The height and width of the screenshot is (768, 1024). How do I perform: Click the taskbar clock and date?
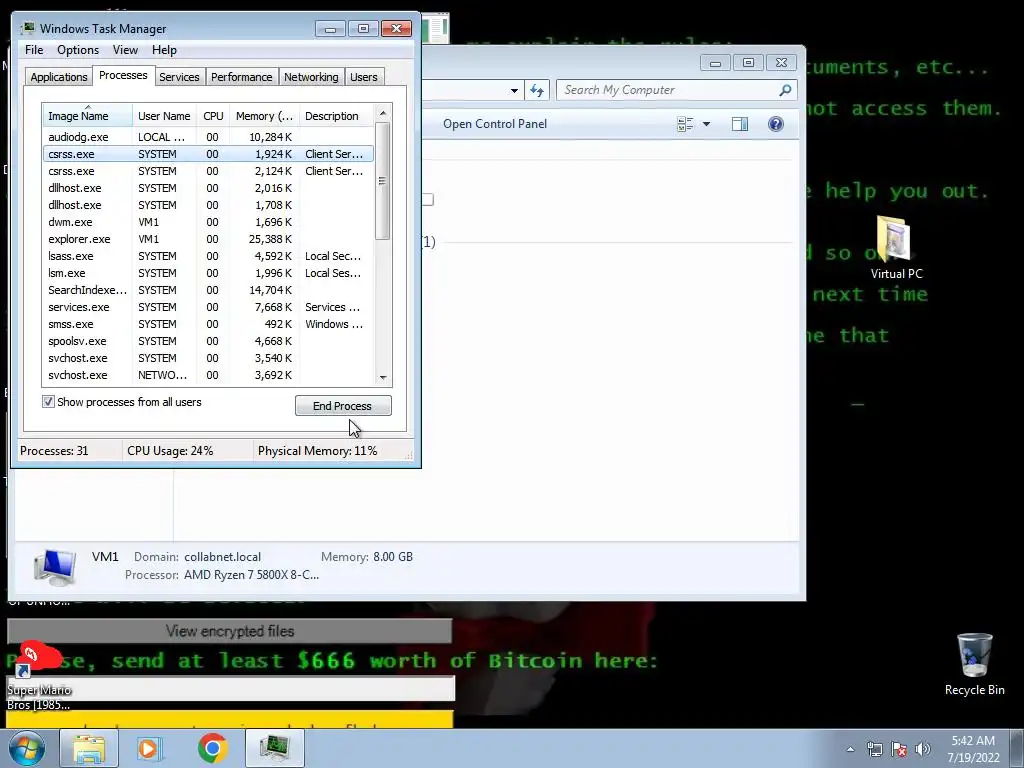[973, 749]
